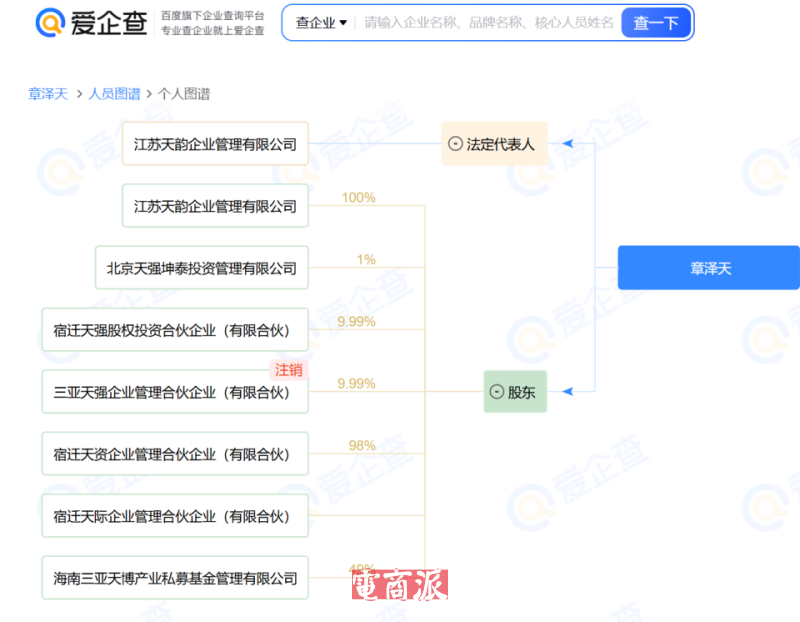Focus the company name search input field
Viewport: 800px width, 622px height.
(488, 23)
